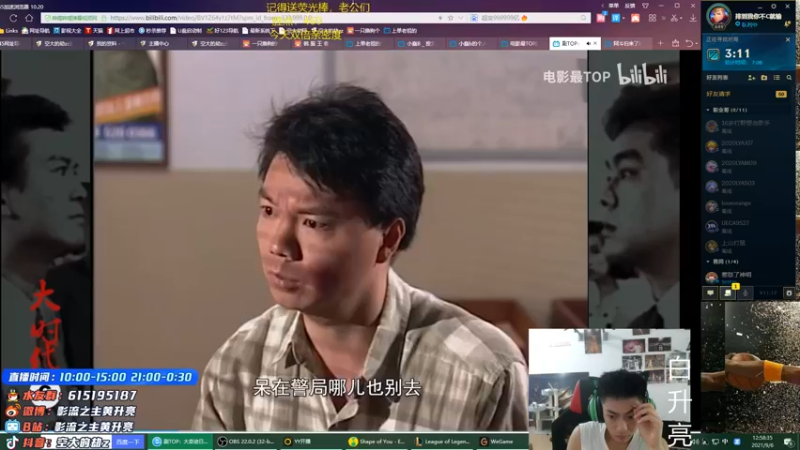Switch to OBS 22.0.2 in the taskbar
Image resolution: width=800 pixels, height=450 pixels.
[244, 442]
